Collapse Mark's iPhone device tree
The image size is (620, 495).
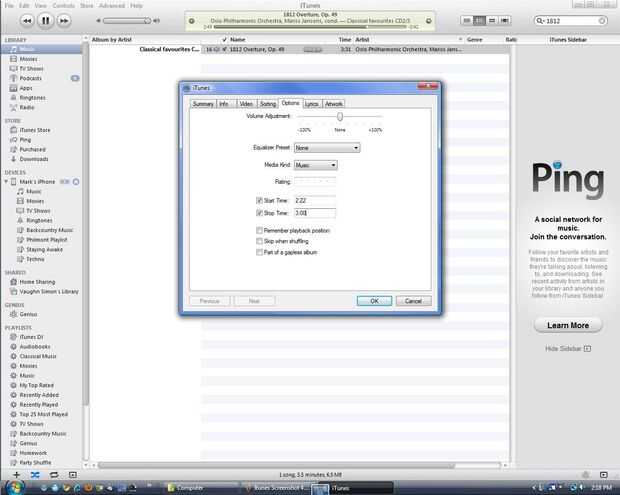tap(6, 181)
